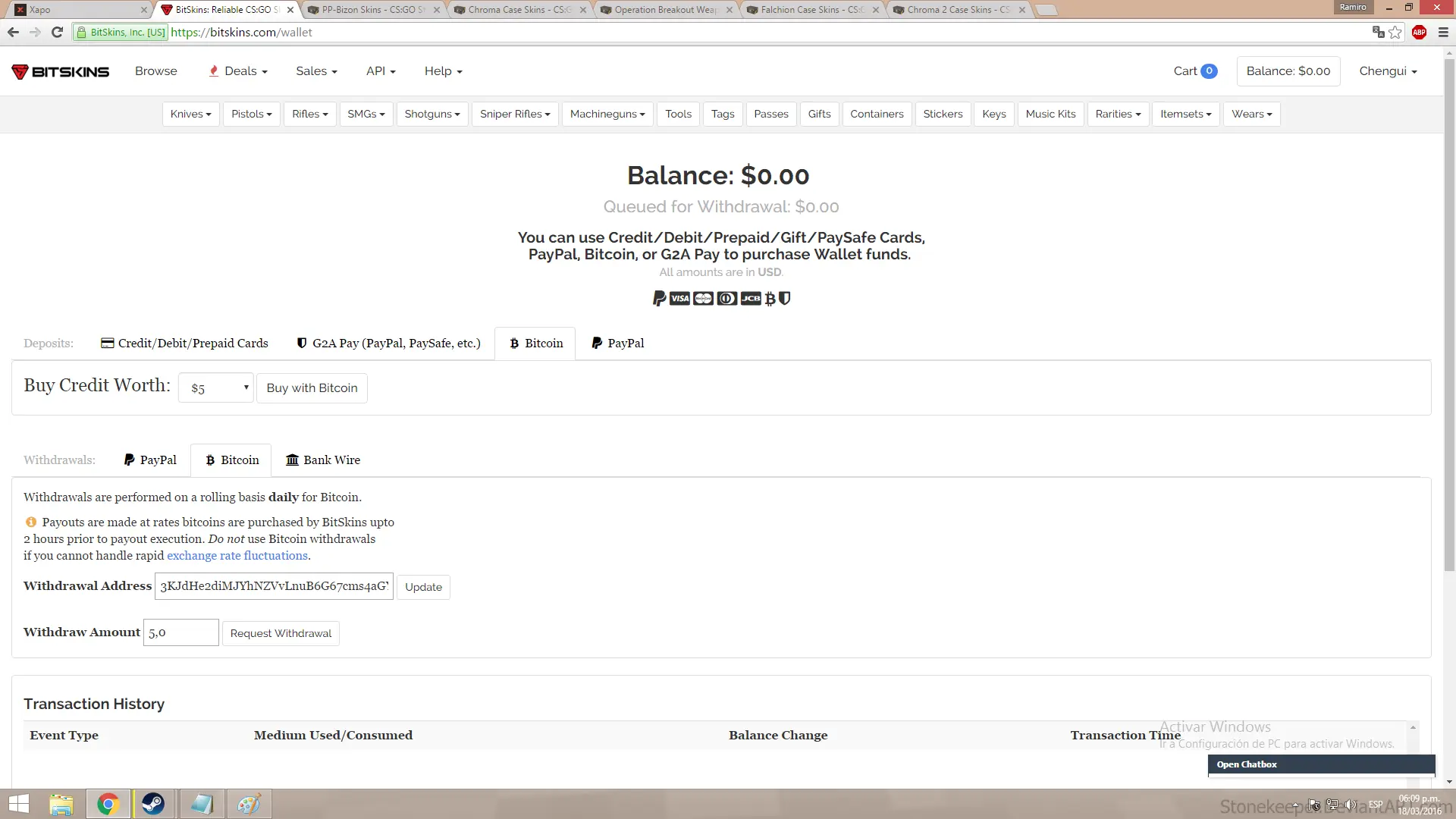Open Steam from the taskbar

[154, 804]
